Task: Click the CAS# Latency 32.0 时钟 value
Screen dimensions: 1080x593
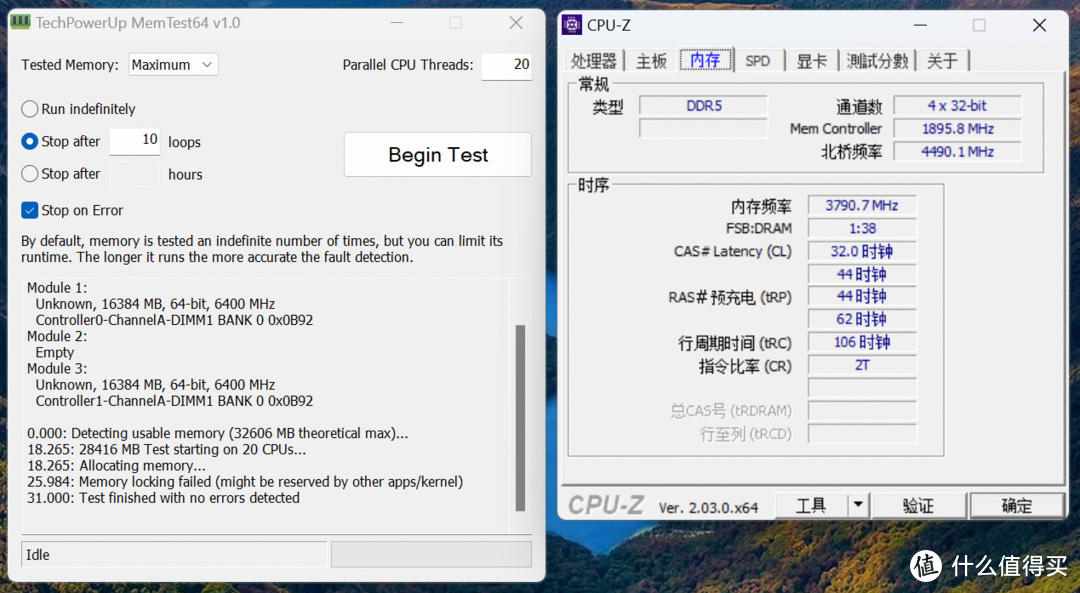Action: 862,251
